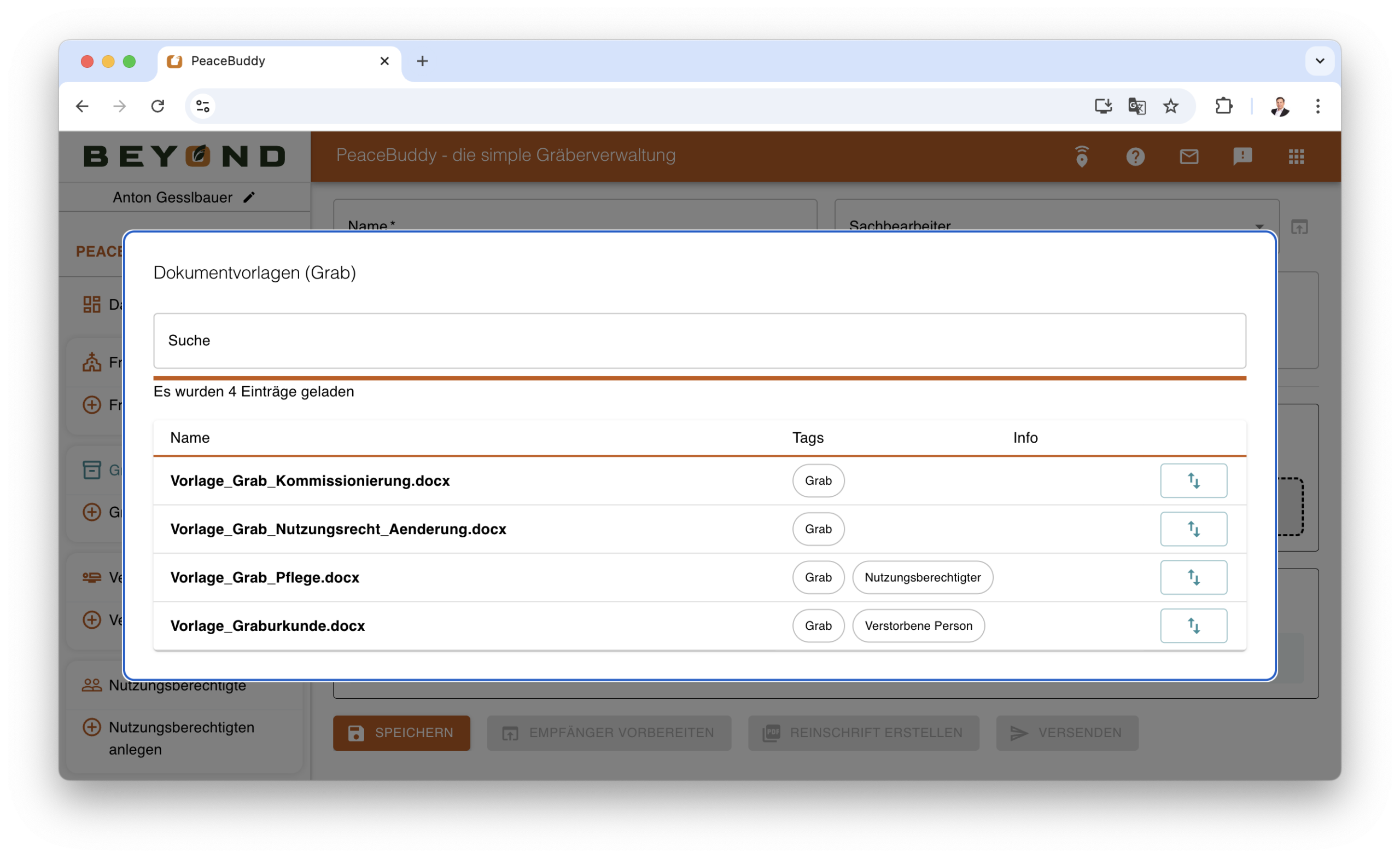Sort table by Name column header
Viewport: 1400px width, 858px height.
click(x=190, y=437)
